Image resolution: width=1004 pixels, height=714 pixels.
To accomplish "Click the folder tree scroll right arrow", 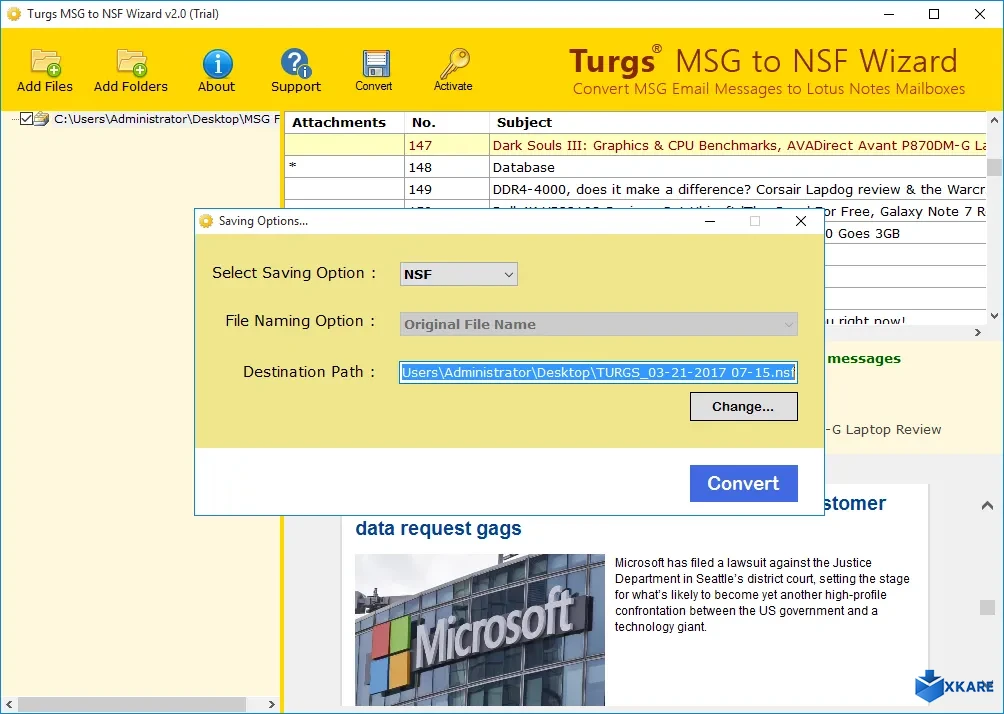I will 271,704.
